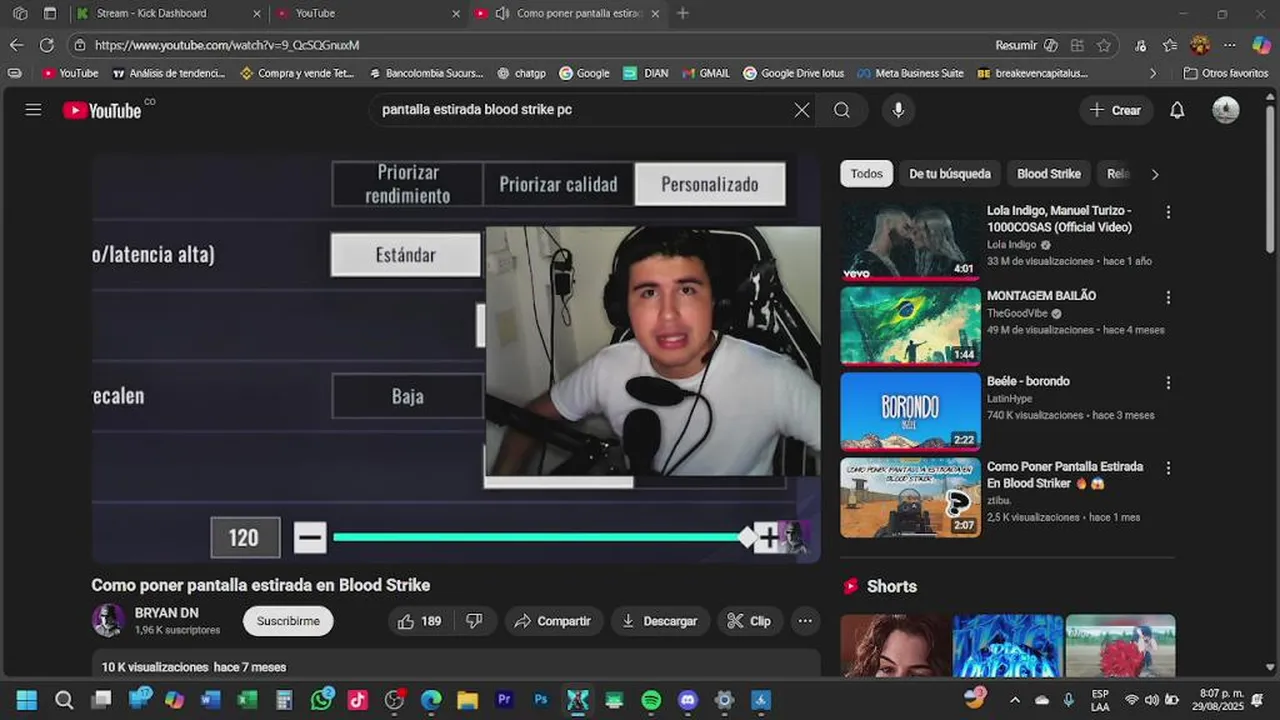The image size is (1280, 720).
Task: Open the Lola Indigo 1000COSAS thumbnail
Action: pos(910,240)
